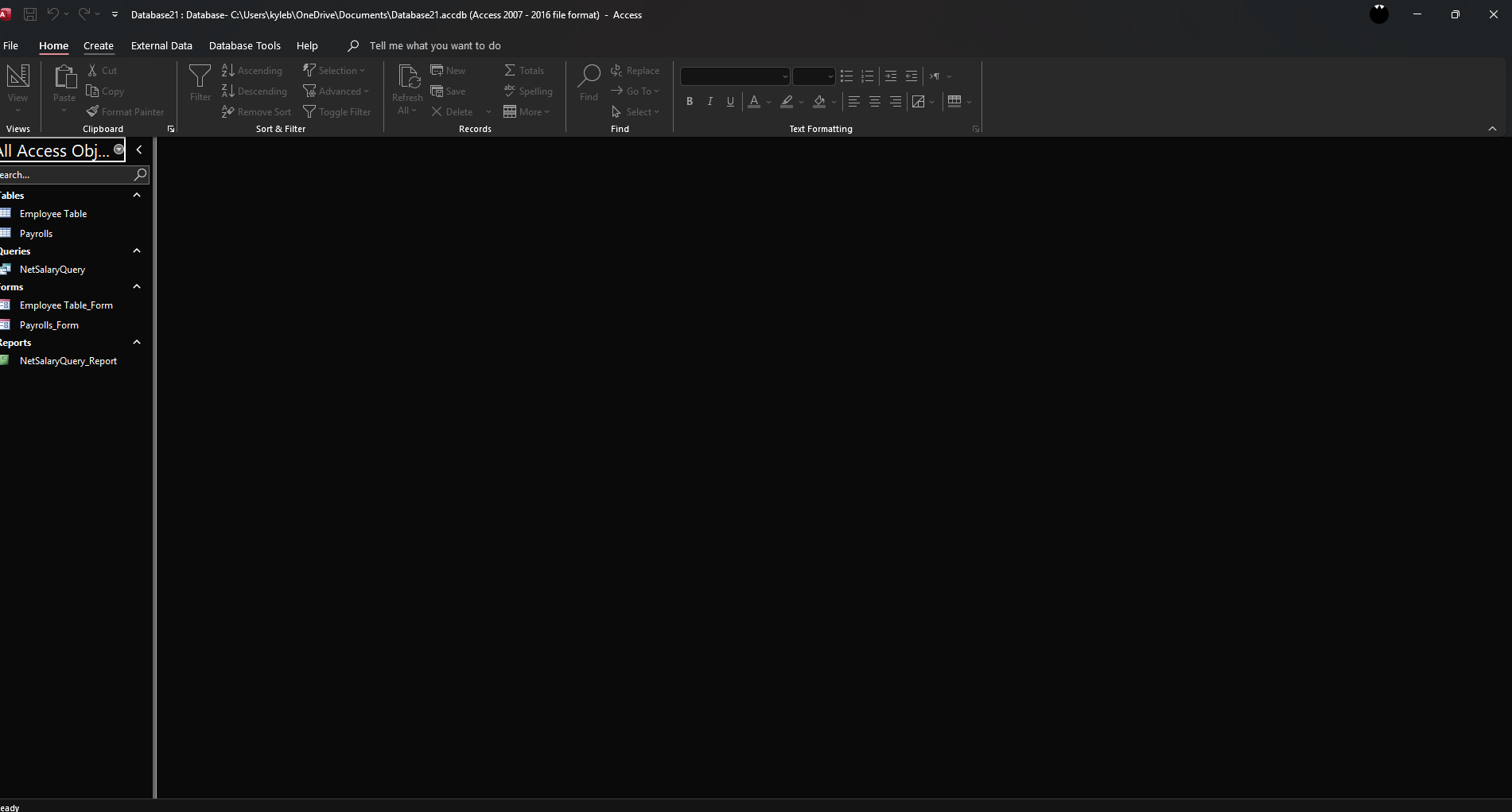Click the Paste clipboard icon
Viewport: 1512px width, 812px height.
pos(64,76)
